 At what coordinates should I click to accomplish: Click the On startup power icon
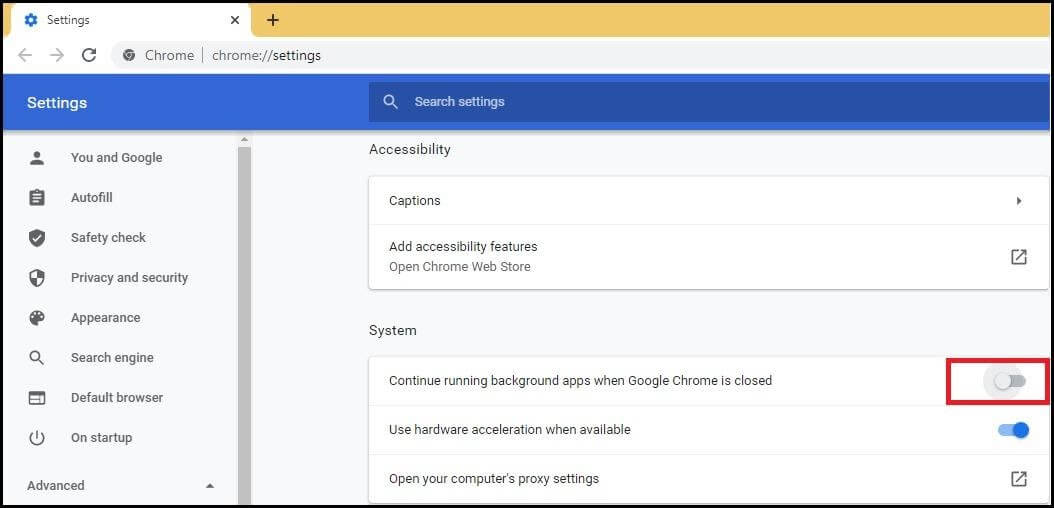37,438
